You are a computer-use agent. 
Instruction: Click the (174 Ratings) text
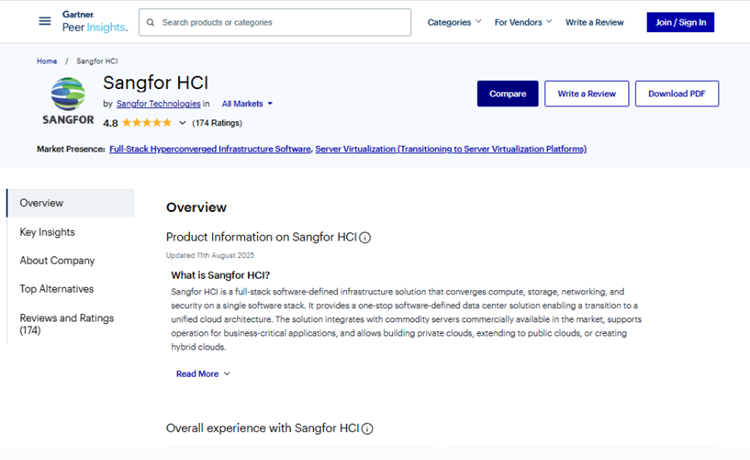pos(217,123)
